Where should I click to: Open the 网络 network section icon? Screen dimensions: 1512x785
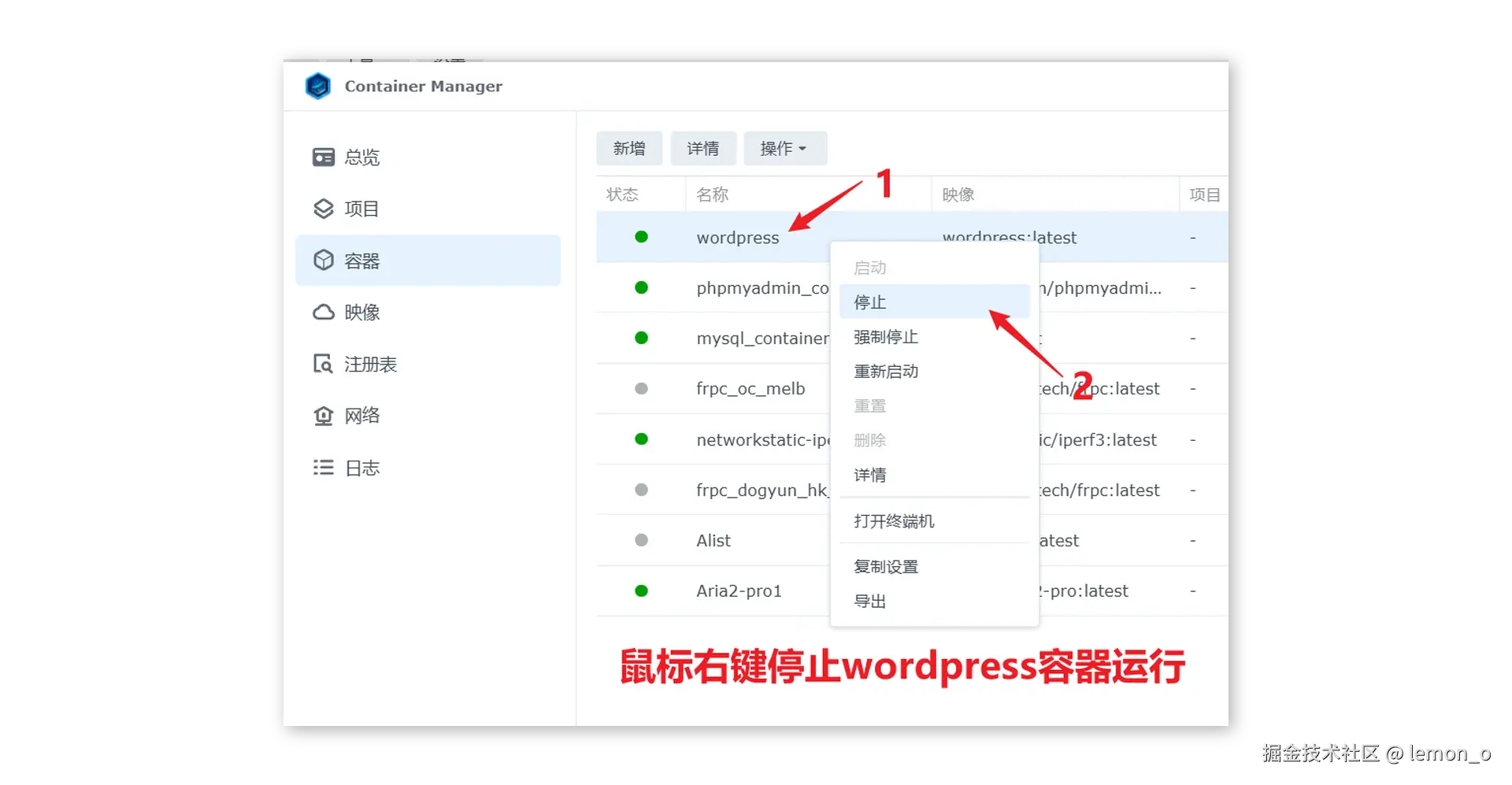323,415
